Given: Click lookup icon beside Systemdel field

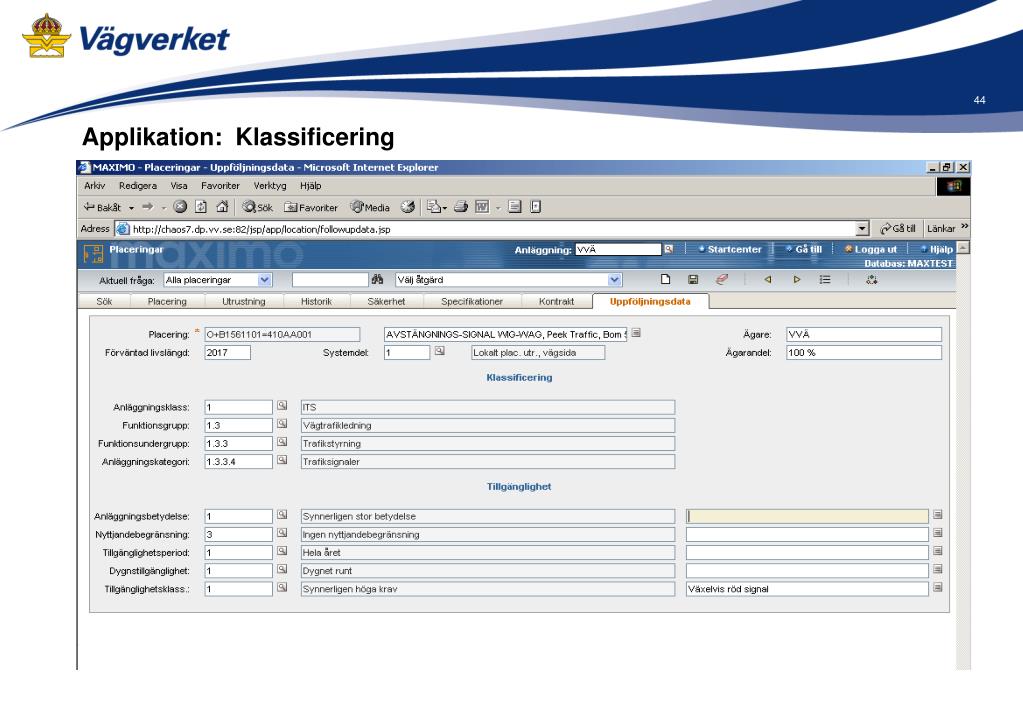Looking at the screenshot, I should tap(439, 352).
